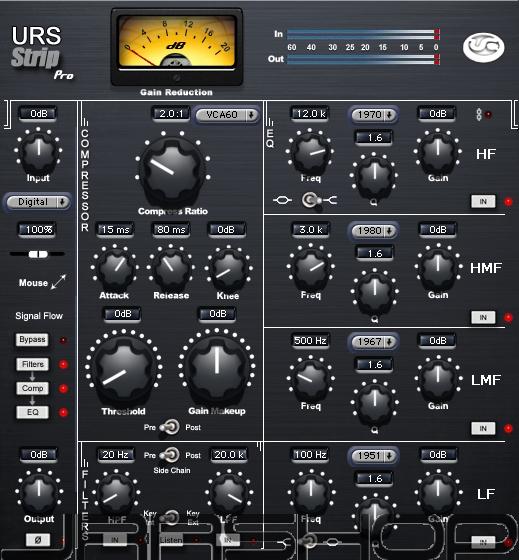The height and width of the screenshot is (560, 519).
Task: Flip the Key Int/Ext switch
Action: 170,517
